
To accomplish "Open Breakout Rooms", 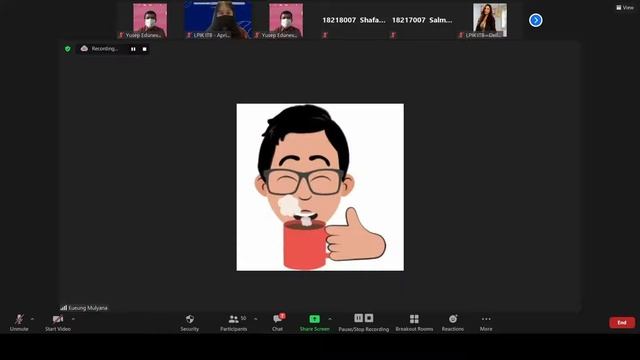I will click(414, 322).
